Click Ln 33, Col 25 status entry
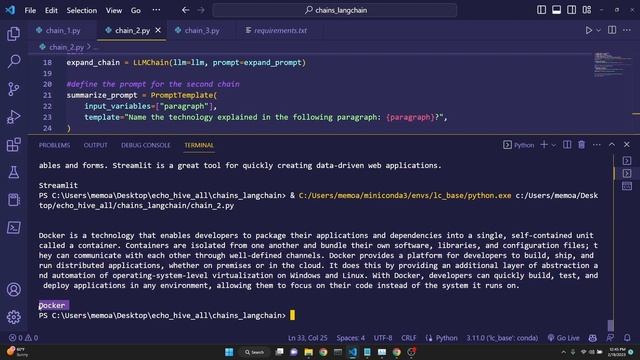 tap(308, 338)
